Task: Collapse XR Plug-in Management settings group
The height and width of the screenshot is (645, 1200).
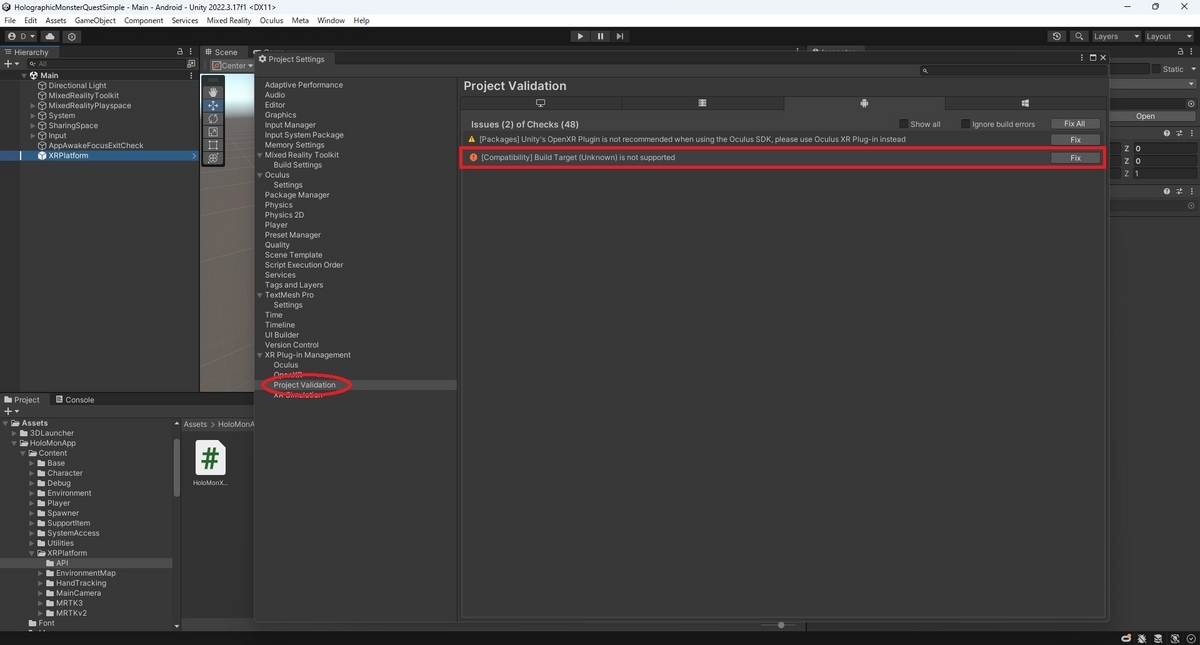Action: point(260,355)
